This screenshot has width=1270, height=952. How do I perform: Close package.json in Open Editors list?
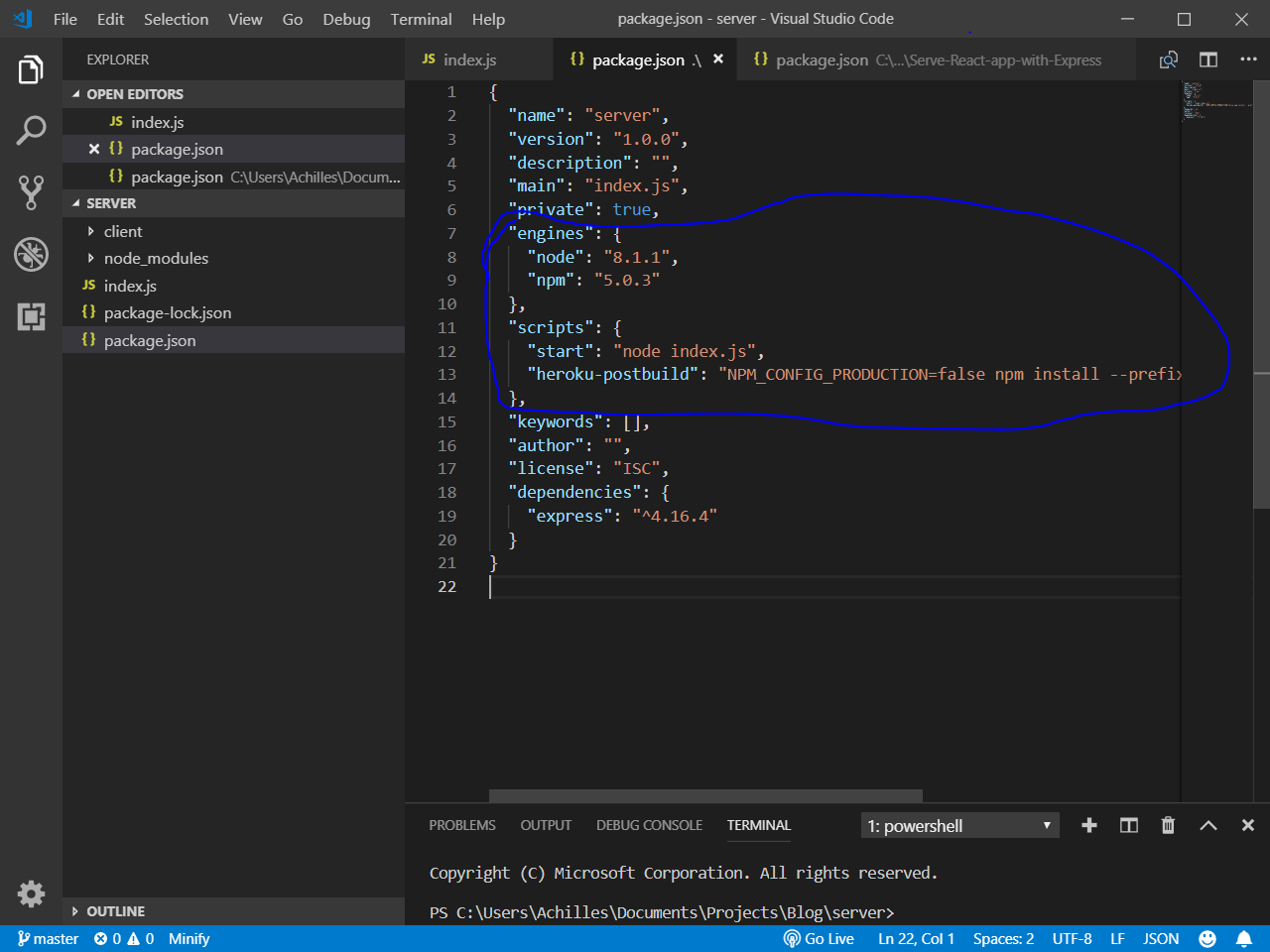tap(94, 149)
